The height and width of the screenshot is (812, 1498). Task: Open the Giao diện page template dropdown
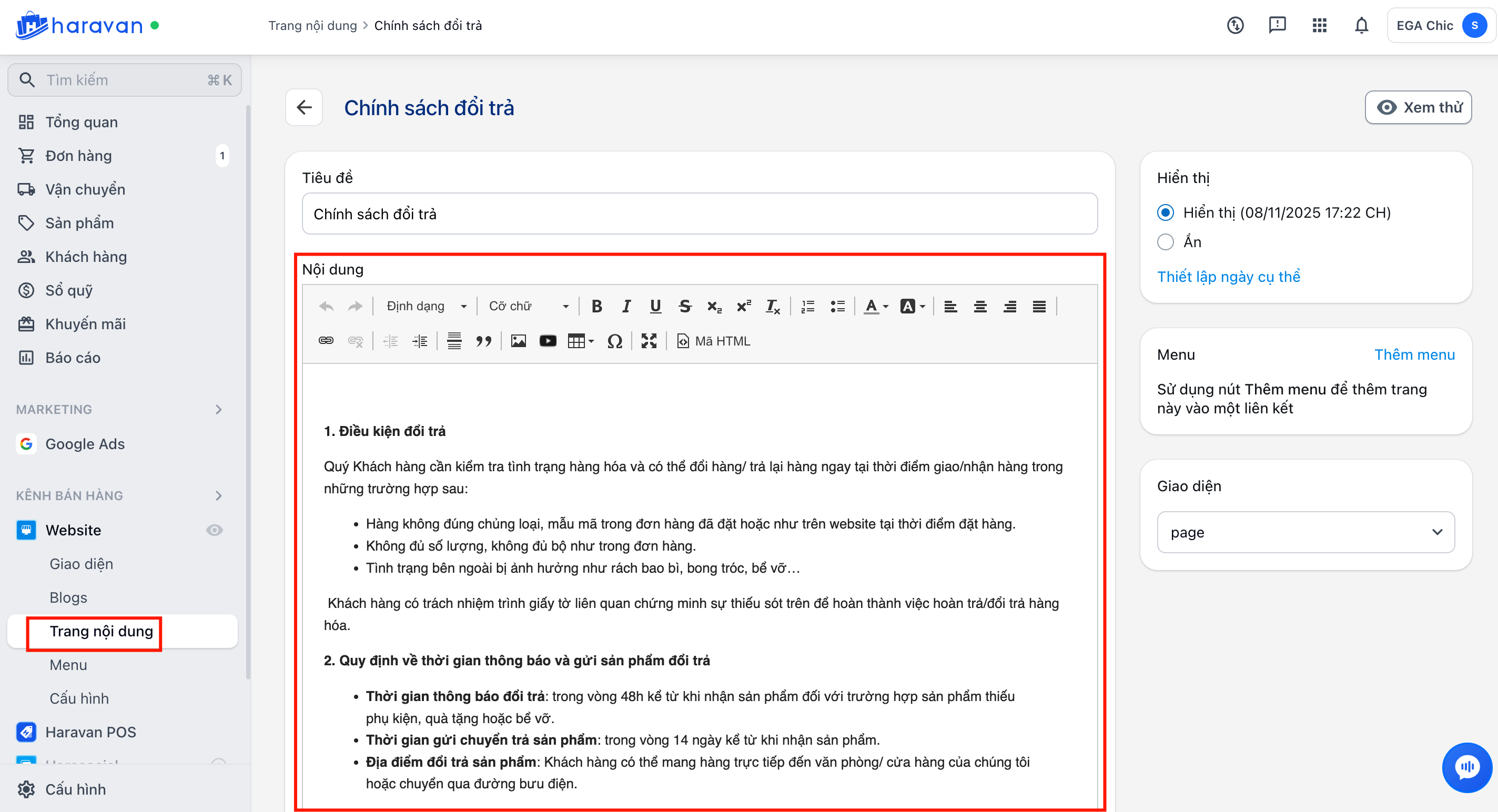pos(1305,532)
